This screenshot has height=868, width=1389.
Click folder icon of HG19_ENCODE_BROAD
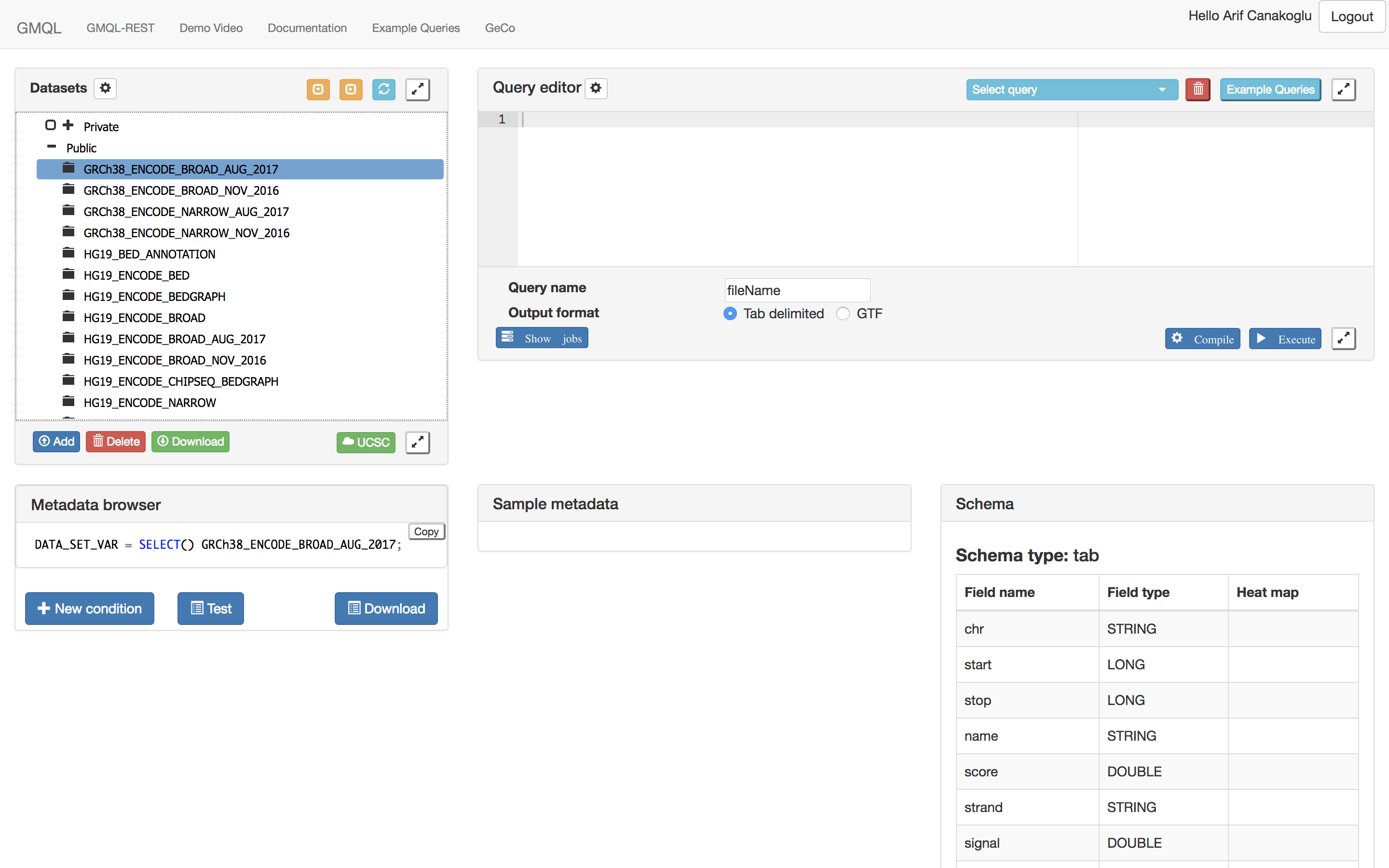[68, 317]
